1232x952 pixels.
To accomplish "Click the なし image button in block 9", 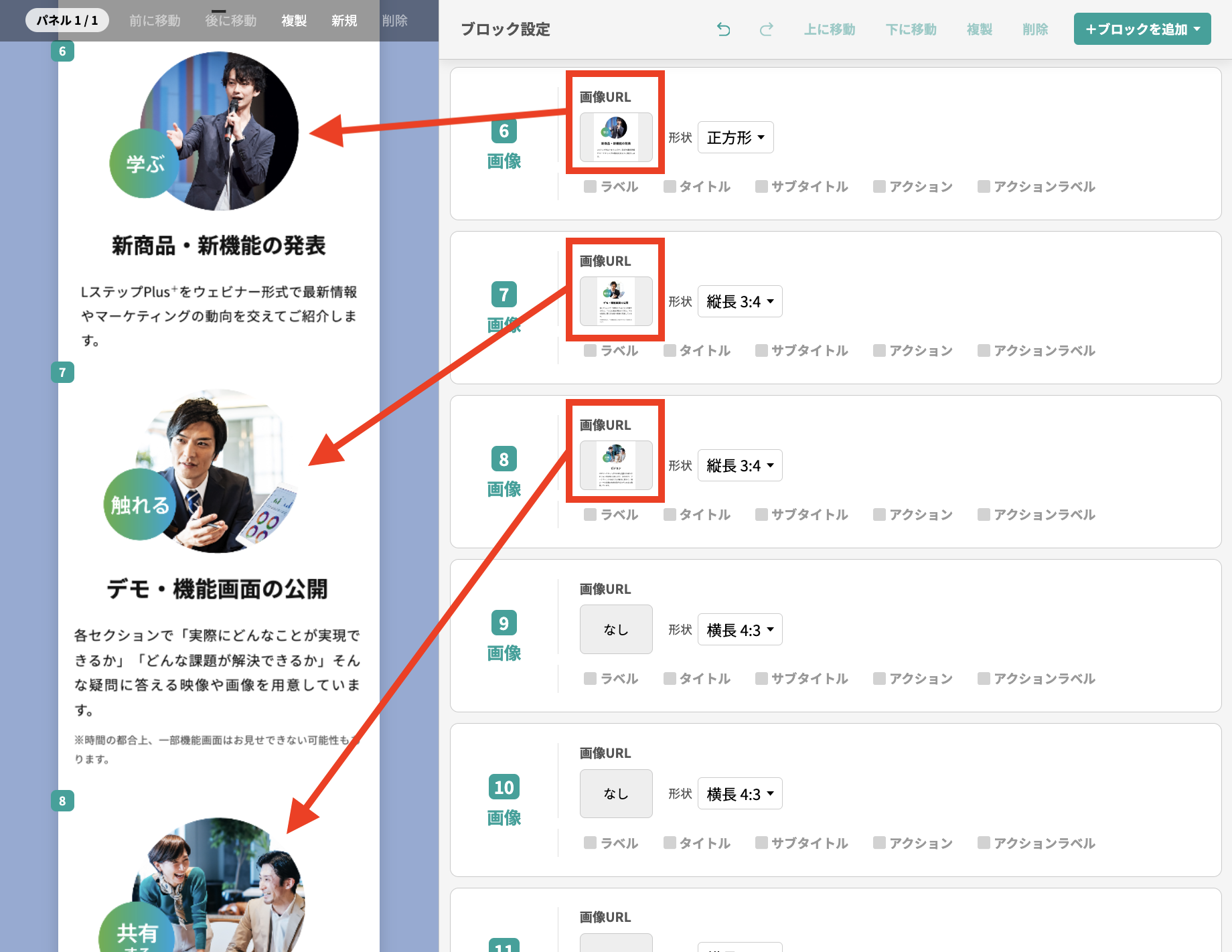I will pos(616,629).
